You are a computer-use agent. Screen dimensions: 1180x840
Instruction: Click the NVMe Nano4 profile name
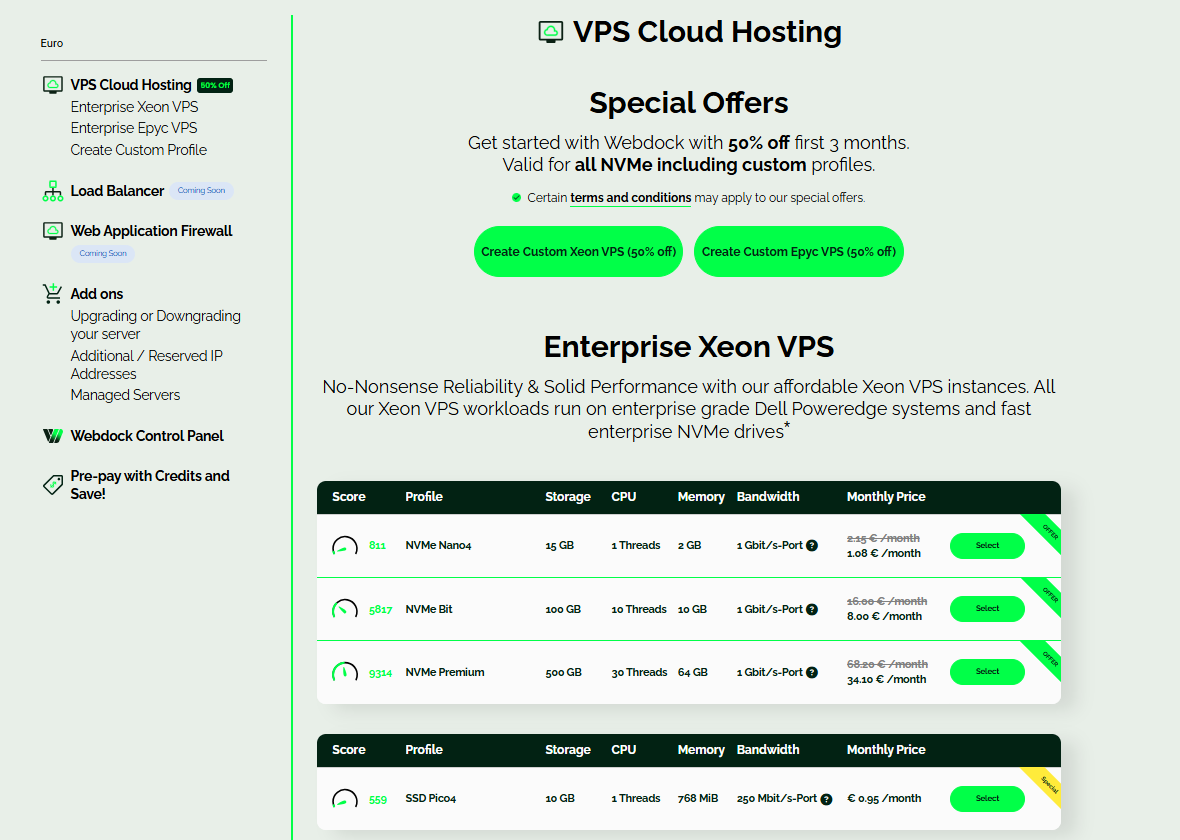[x=438, y=546]
